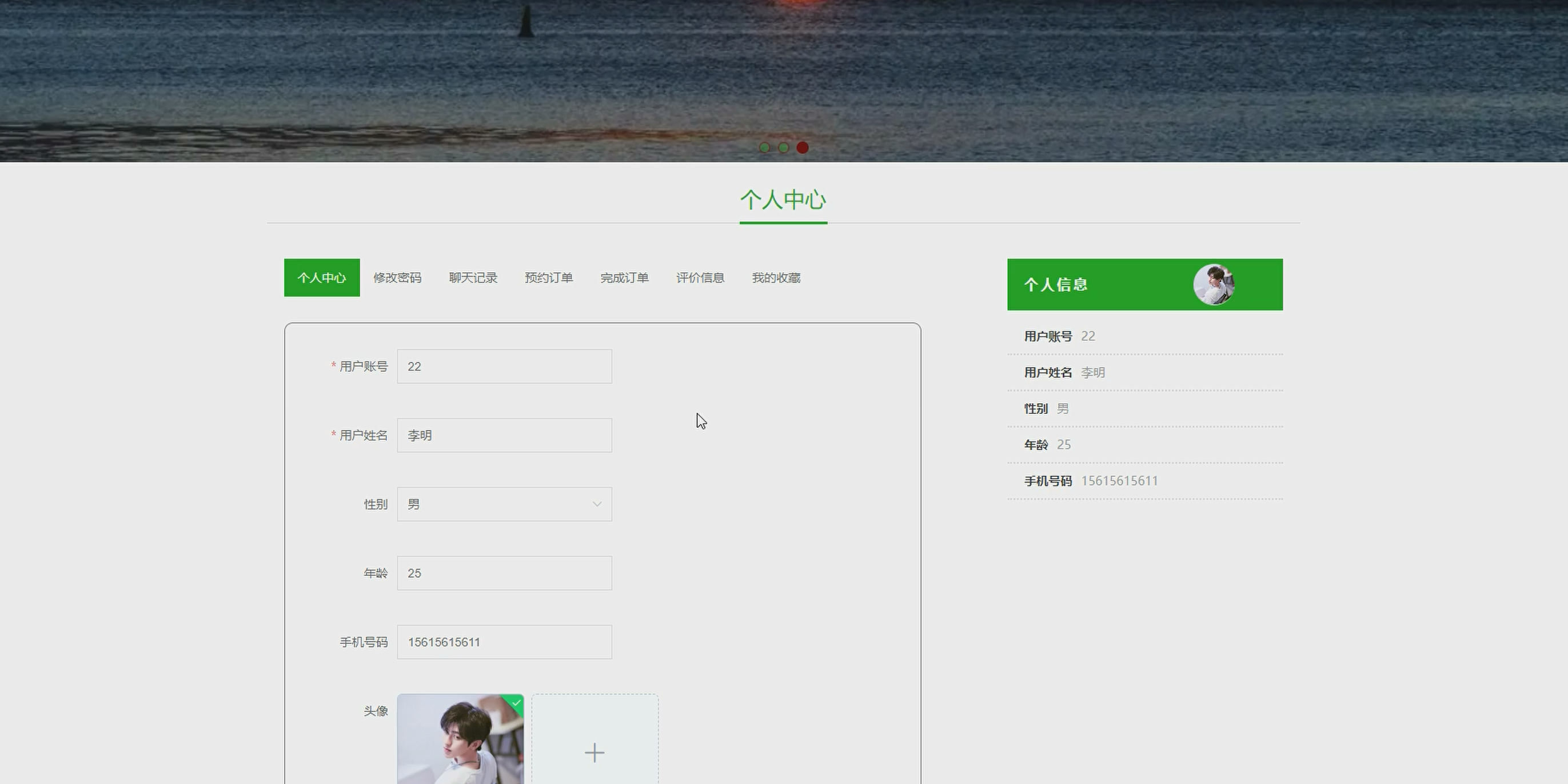Select the third red carousel dot
Screen dimensions: 1568x784
[802, 148]
